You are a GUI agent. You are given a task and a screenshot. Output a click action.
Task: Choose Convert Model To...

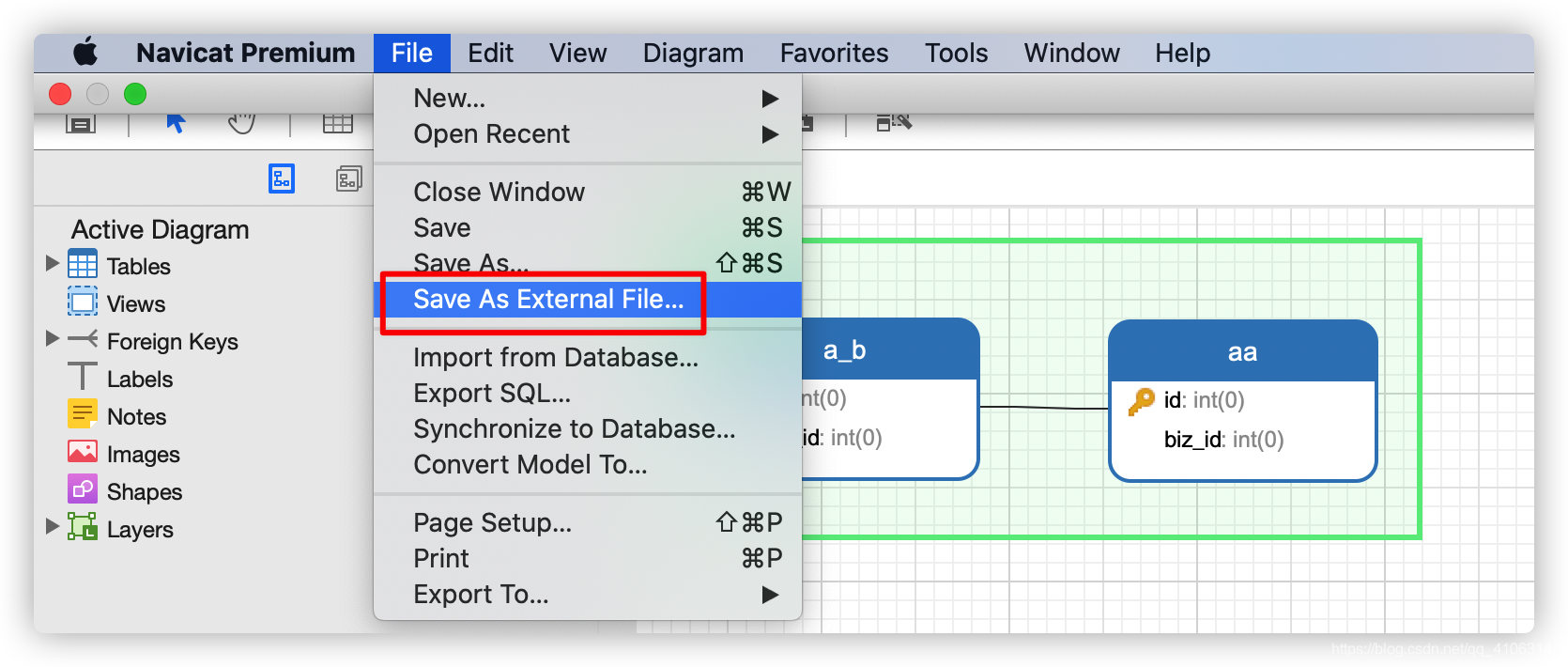pyautogui.click(x=588, y=464)
